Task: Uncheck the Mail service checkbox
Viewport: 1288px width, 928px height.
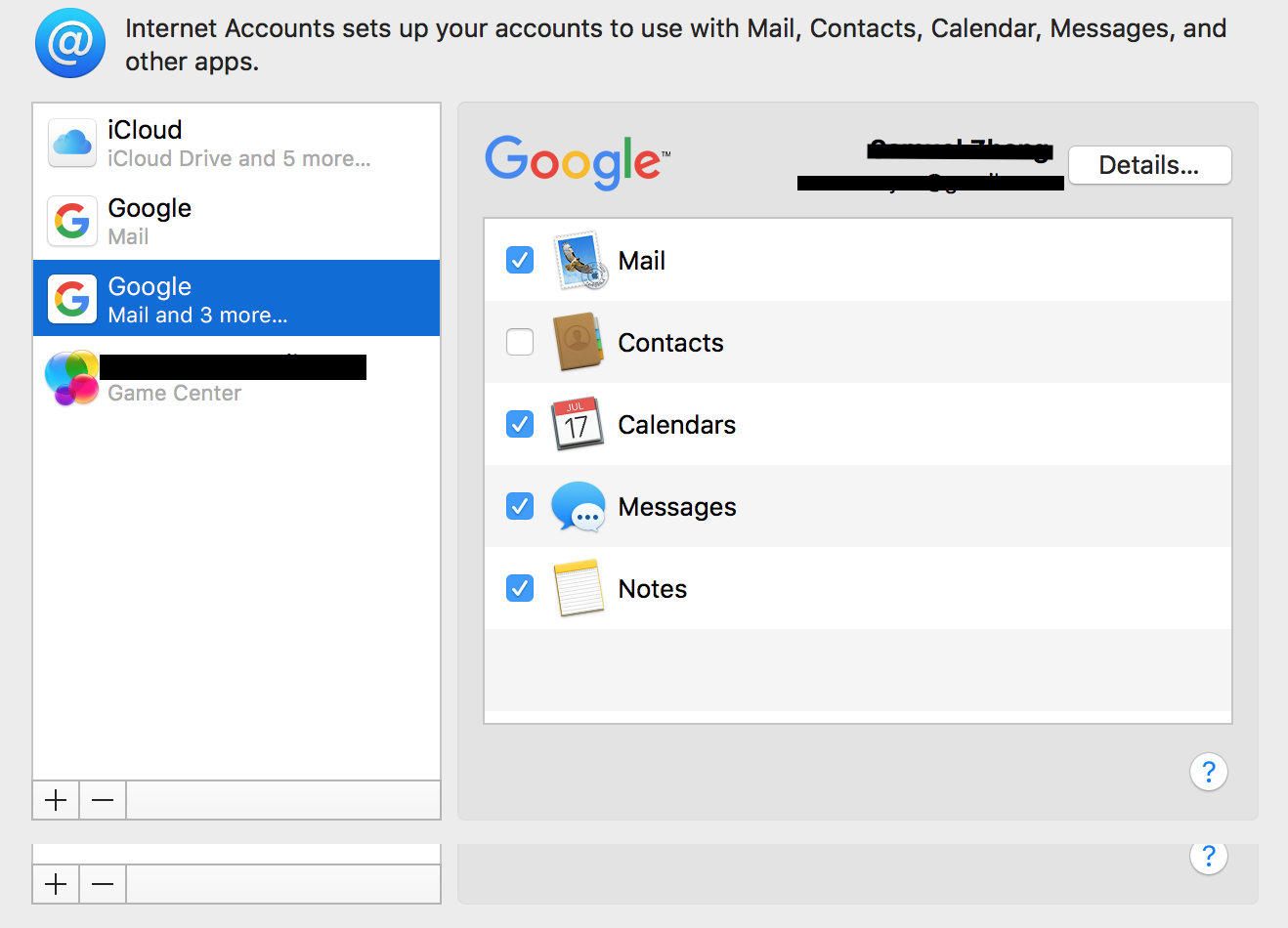Action: pyautogui.click(x=520, y=260)
